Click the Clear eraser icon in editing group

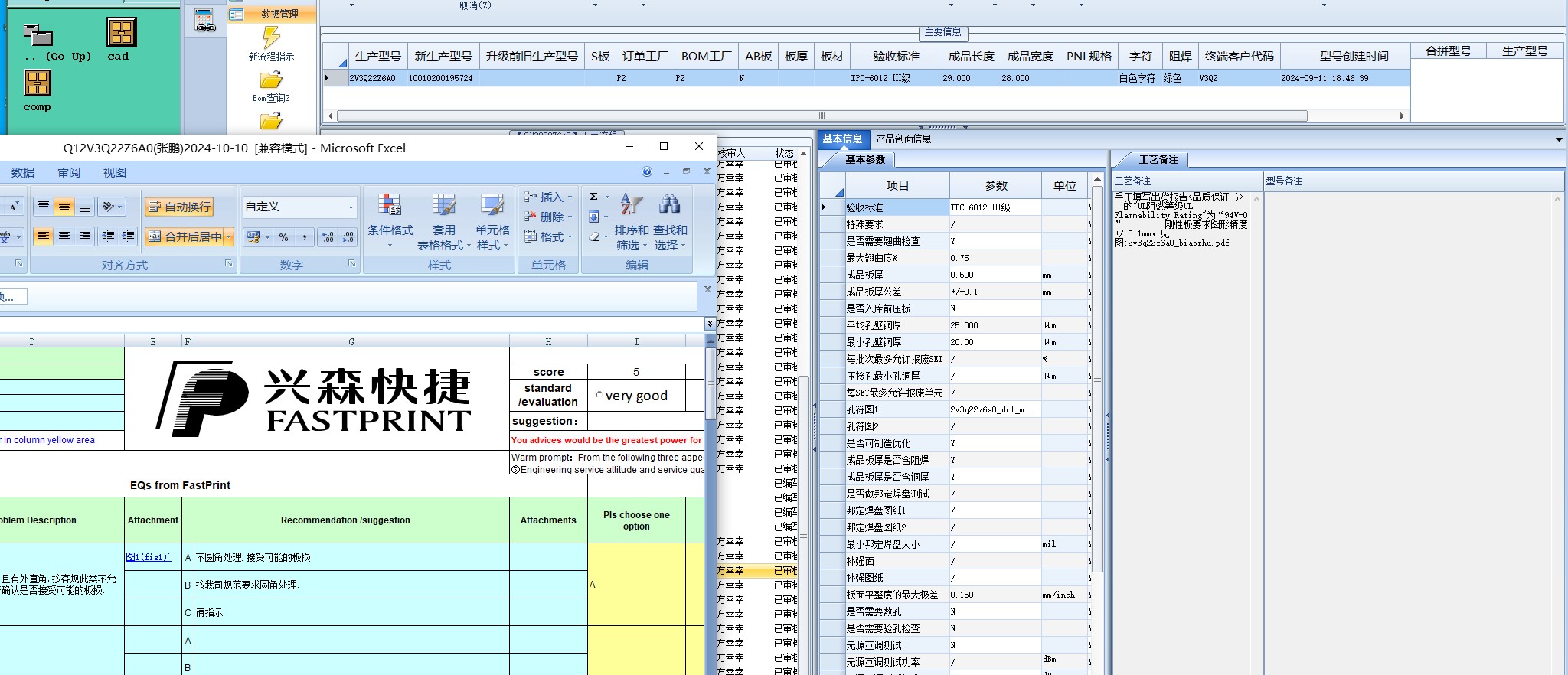click(594, 236)
